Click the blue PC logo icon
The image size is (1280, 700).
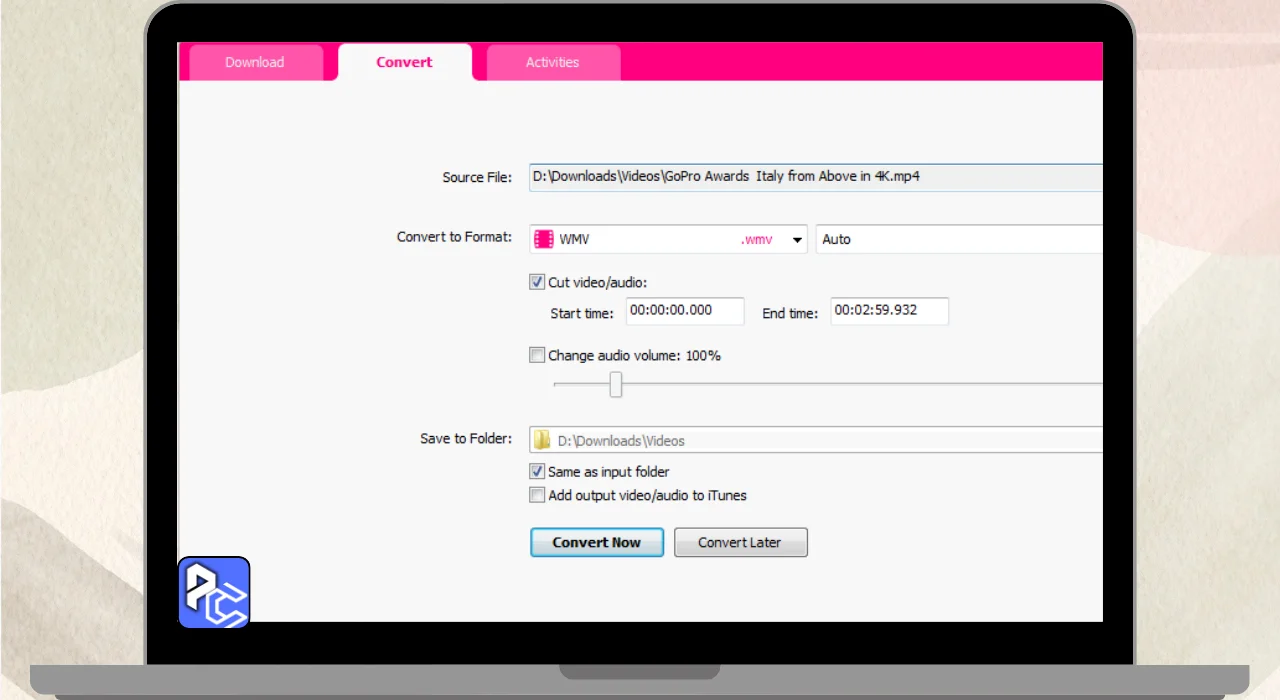tap(214, 592)
